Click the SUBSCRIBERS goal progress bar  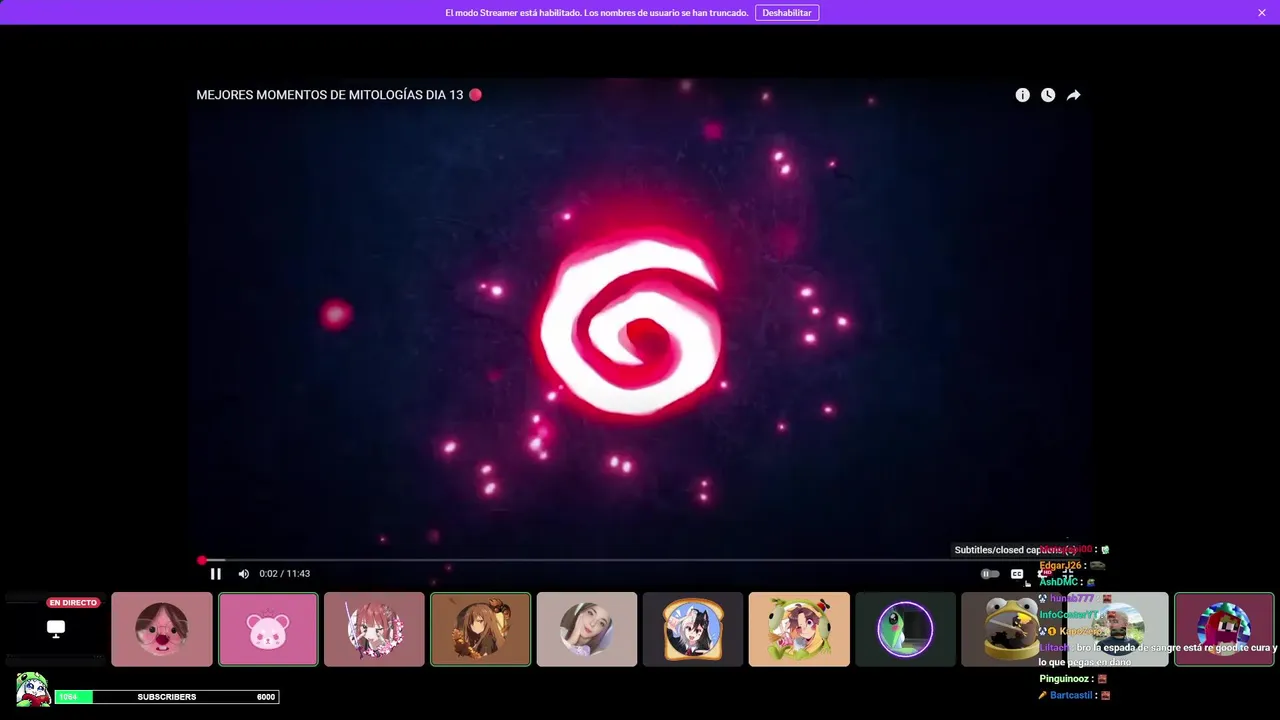pyautogui.click(x=167, y=697)
